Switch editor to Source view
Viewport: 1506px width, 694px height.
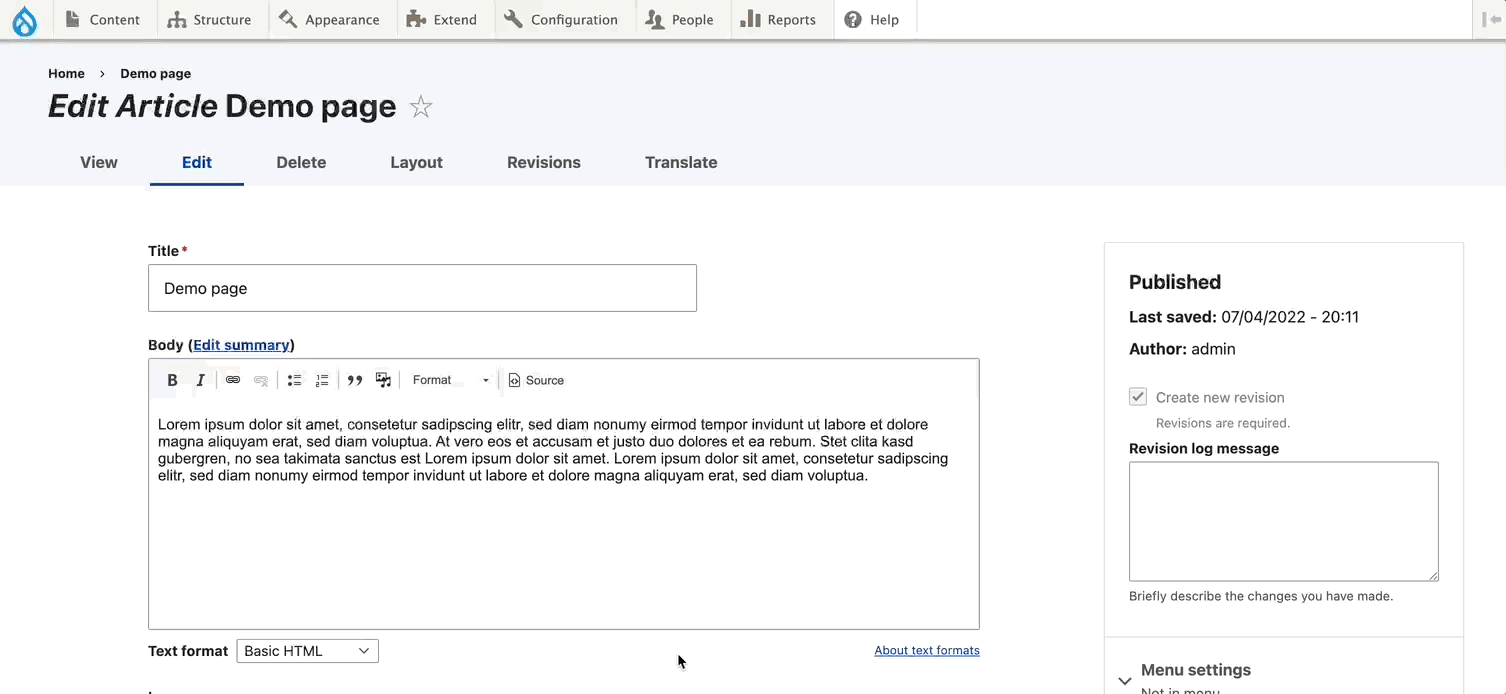[536, 380]
